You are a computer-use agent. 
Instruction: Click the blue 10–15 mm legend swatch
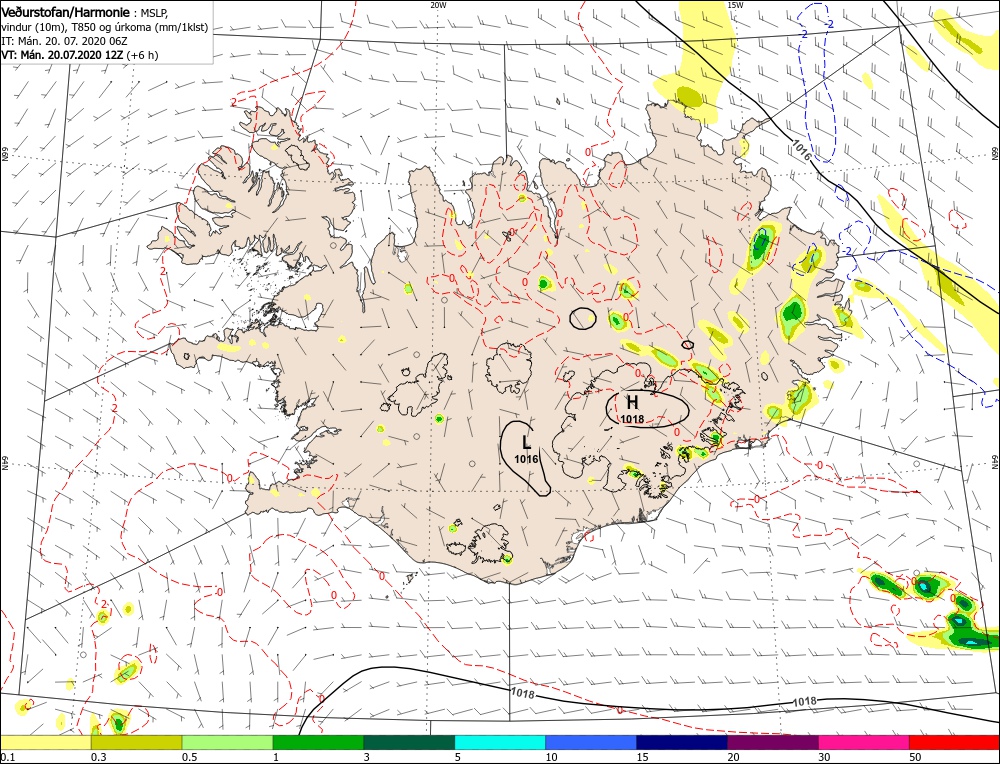pos(591,742)
